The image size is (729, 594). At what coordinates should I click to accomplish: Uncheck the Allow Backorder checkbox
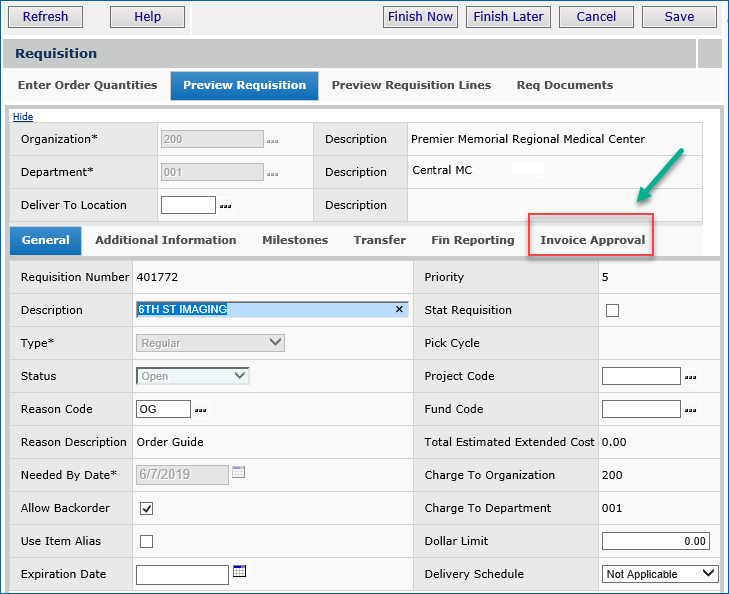coord(147,509)
